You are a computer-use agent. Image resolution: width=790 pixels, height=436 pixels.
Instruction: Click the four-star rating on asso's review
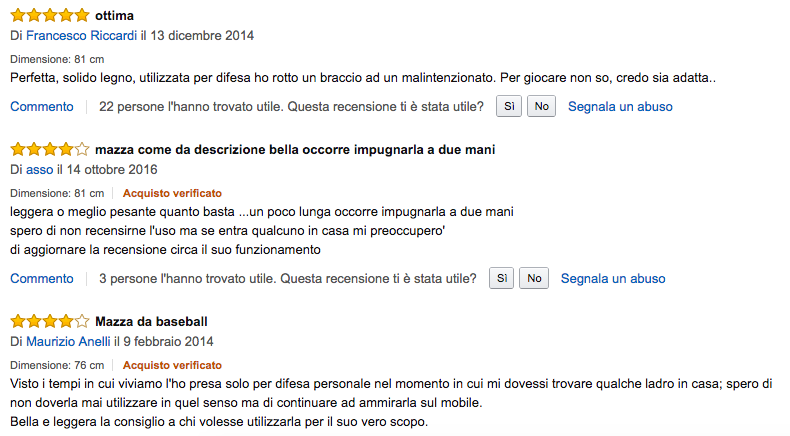coord(49,150)
